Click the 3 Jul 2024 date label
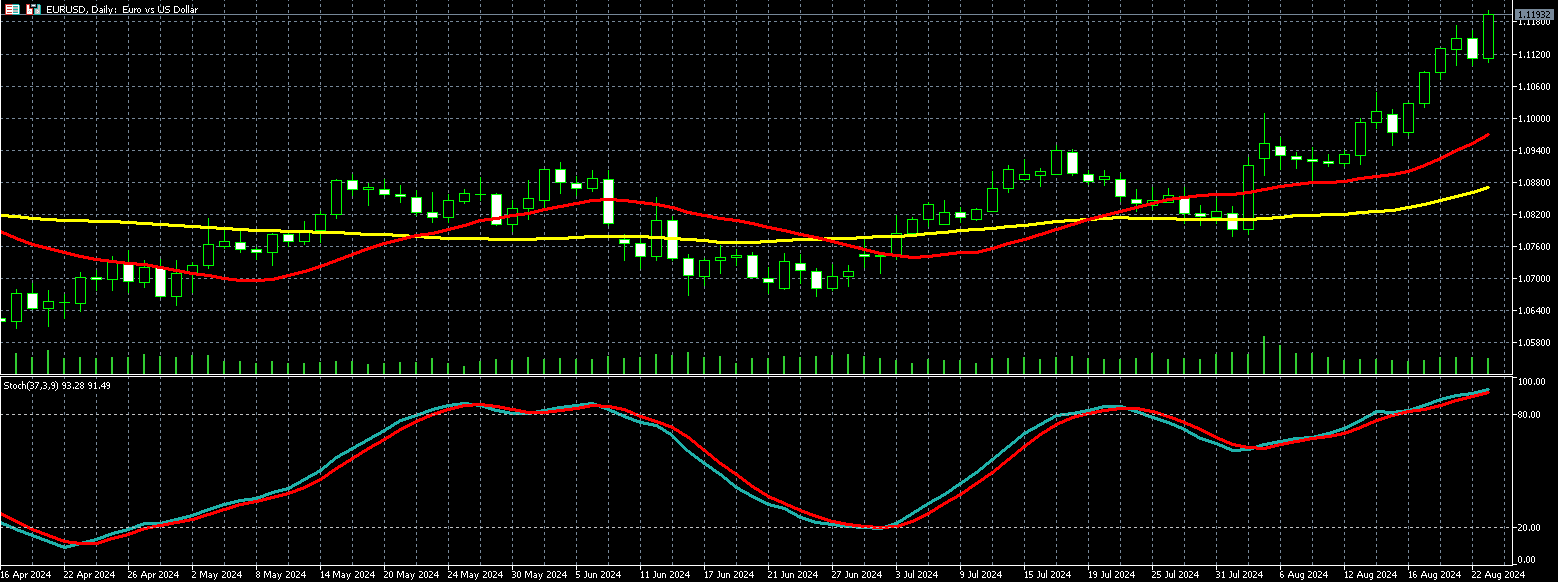 pyautogui.click(x=914, y=575)
